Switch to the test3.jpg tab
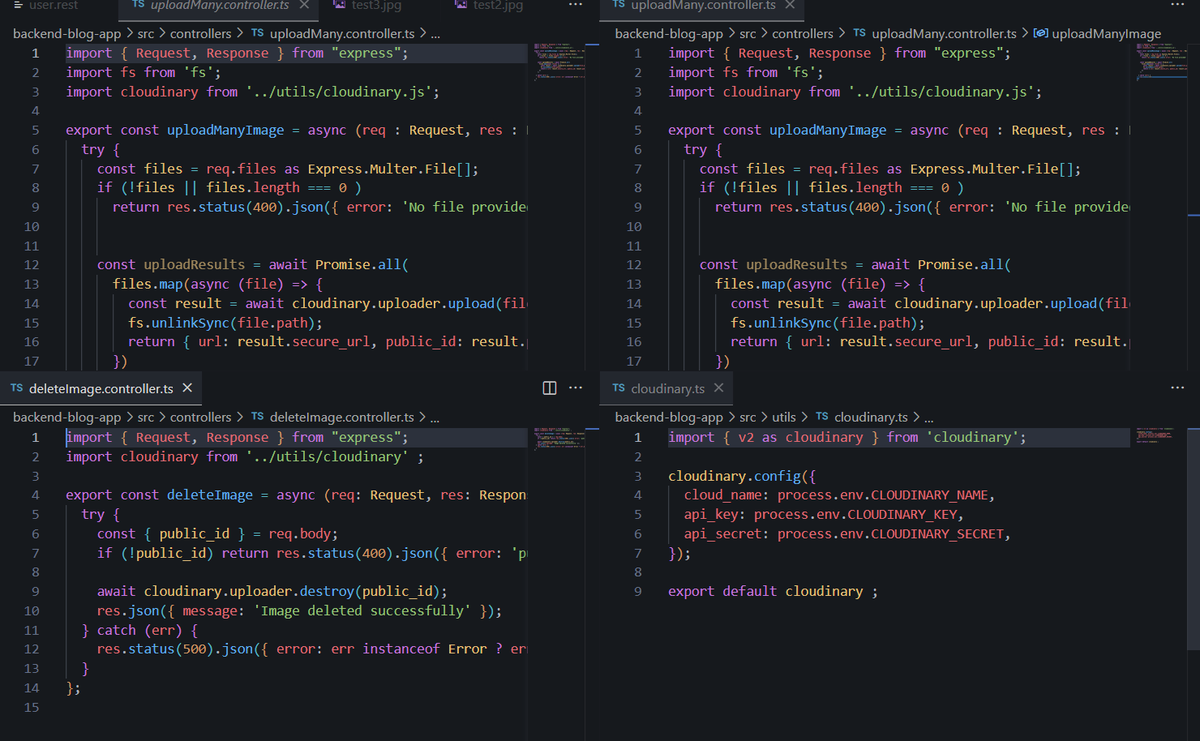Image resolution: width=1200 pixels, height=741 pixels. (x=376, y=5)
